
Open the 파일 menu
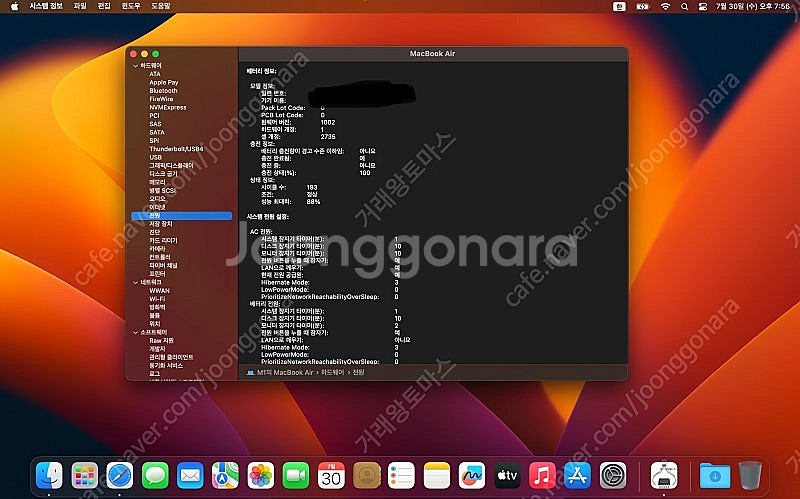pyautogui.click(x=80, y=6)
